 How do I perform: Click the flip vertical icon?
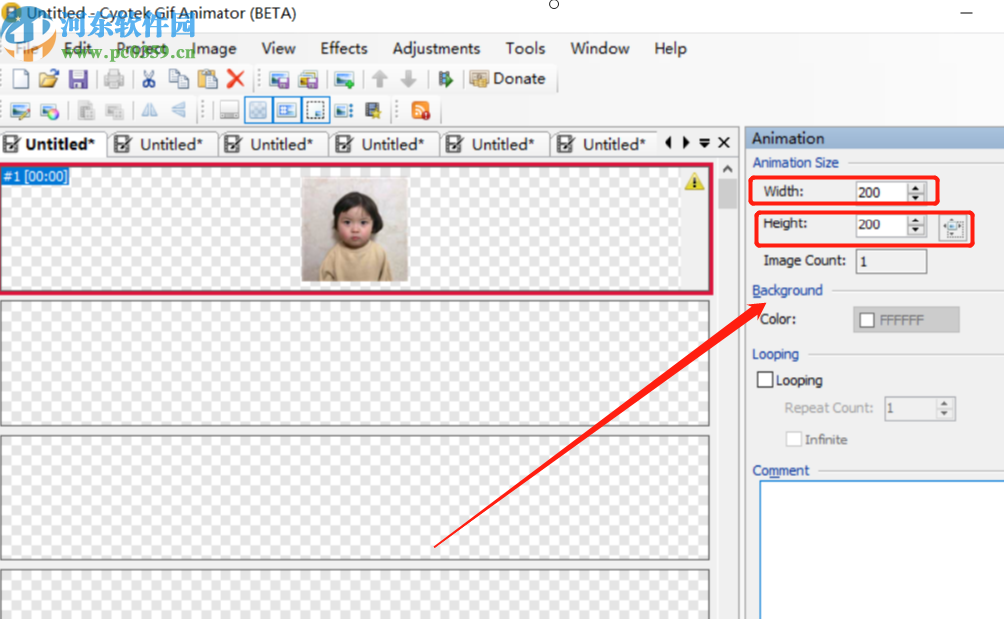[179, 111]
